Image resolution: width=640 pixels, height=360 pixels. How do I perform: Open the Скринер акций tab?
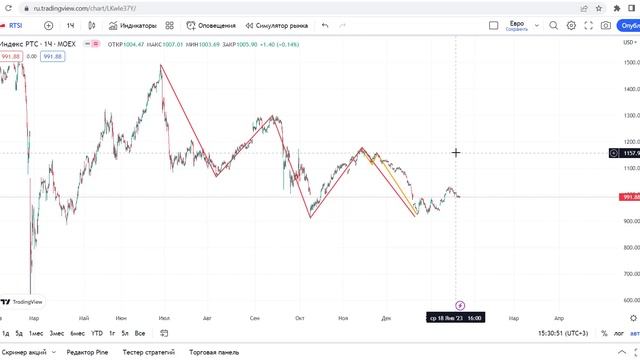coord(24,352)
